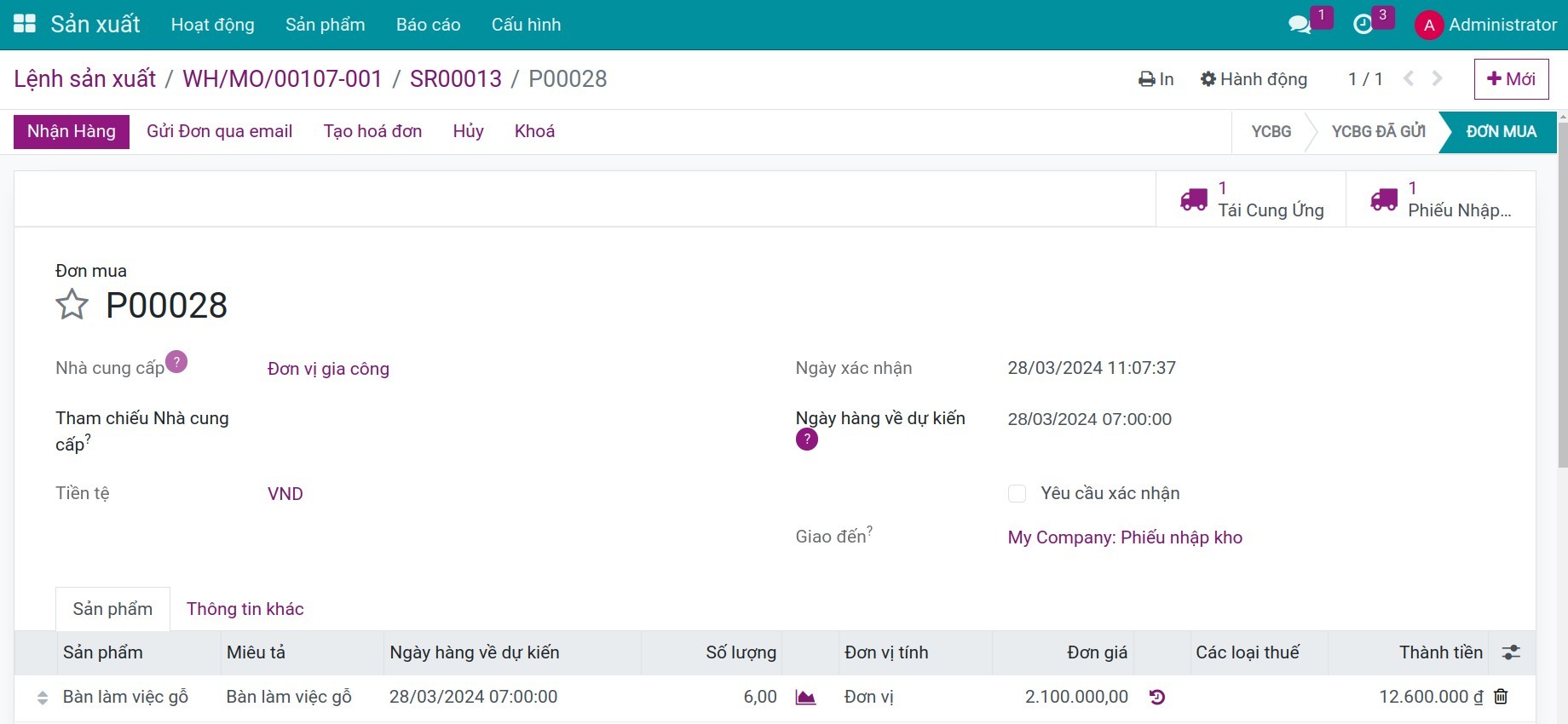Click the Nhận Hàng button
This screenshot has height=724, width=1568.
click(x=72, y=132)
